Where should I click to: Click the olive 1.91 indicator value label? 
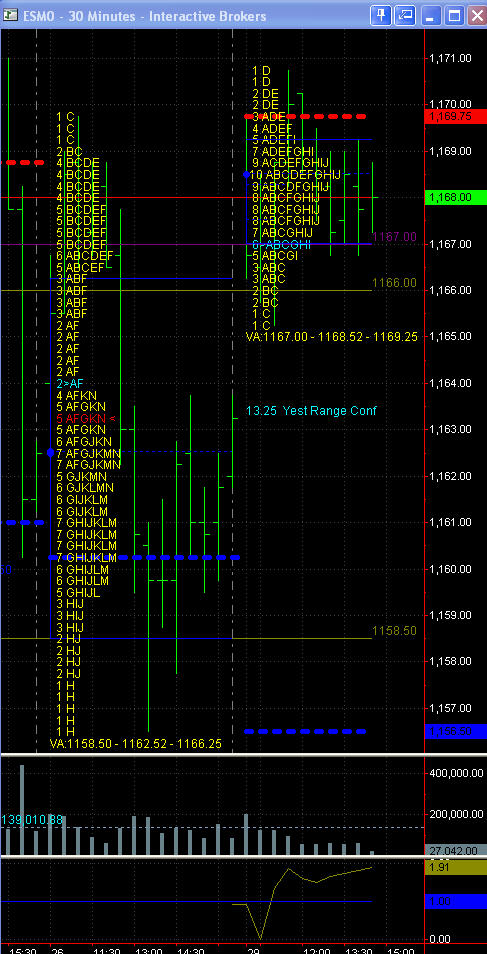pyautogui.click(x=455, y=868)
